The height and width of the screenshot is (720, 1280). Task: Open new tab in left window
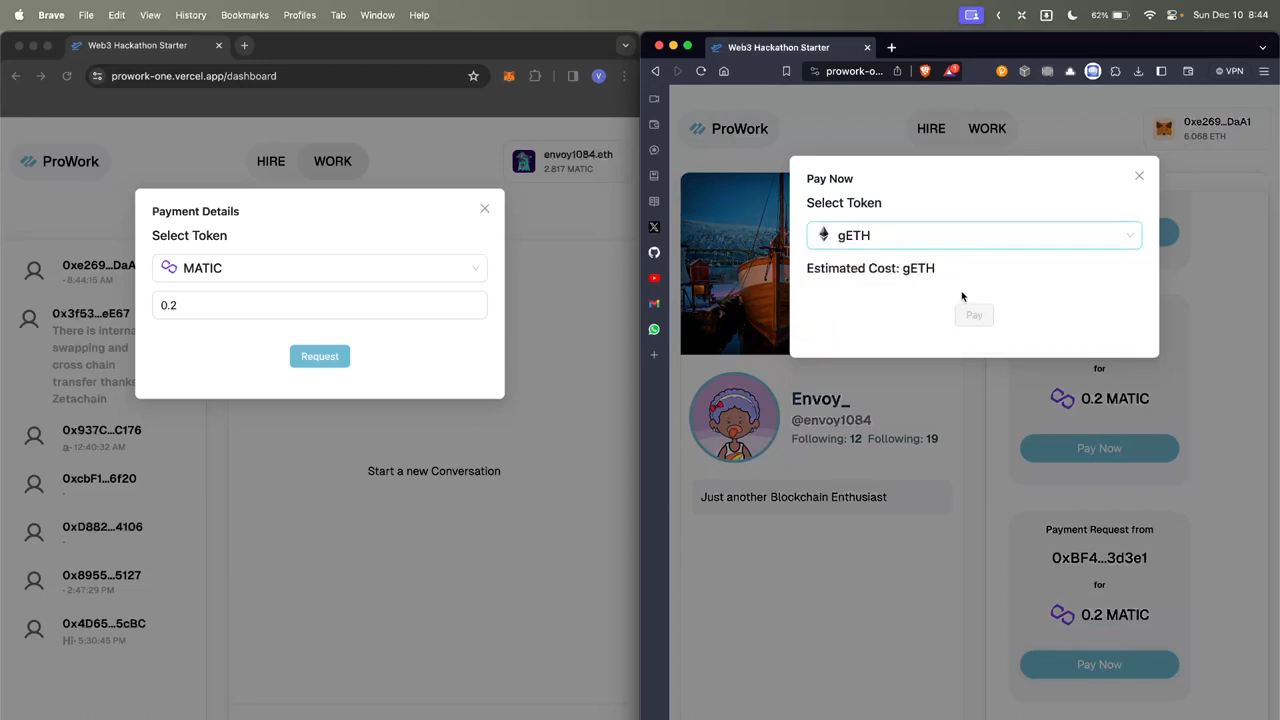point(244,45)
